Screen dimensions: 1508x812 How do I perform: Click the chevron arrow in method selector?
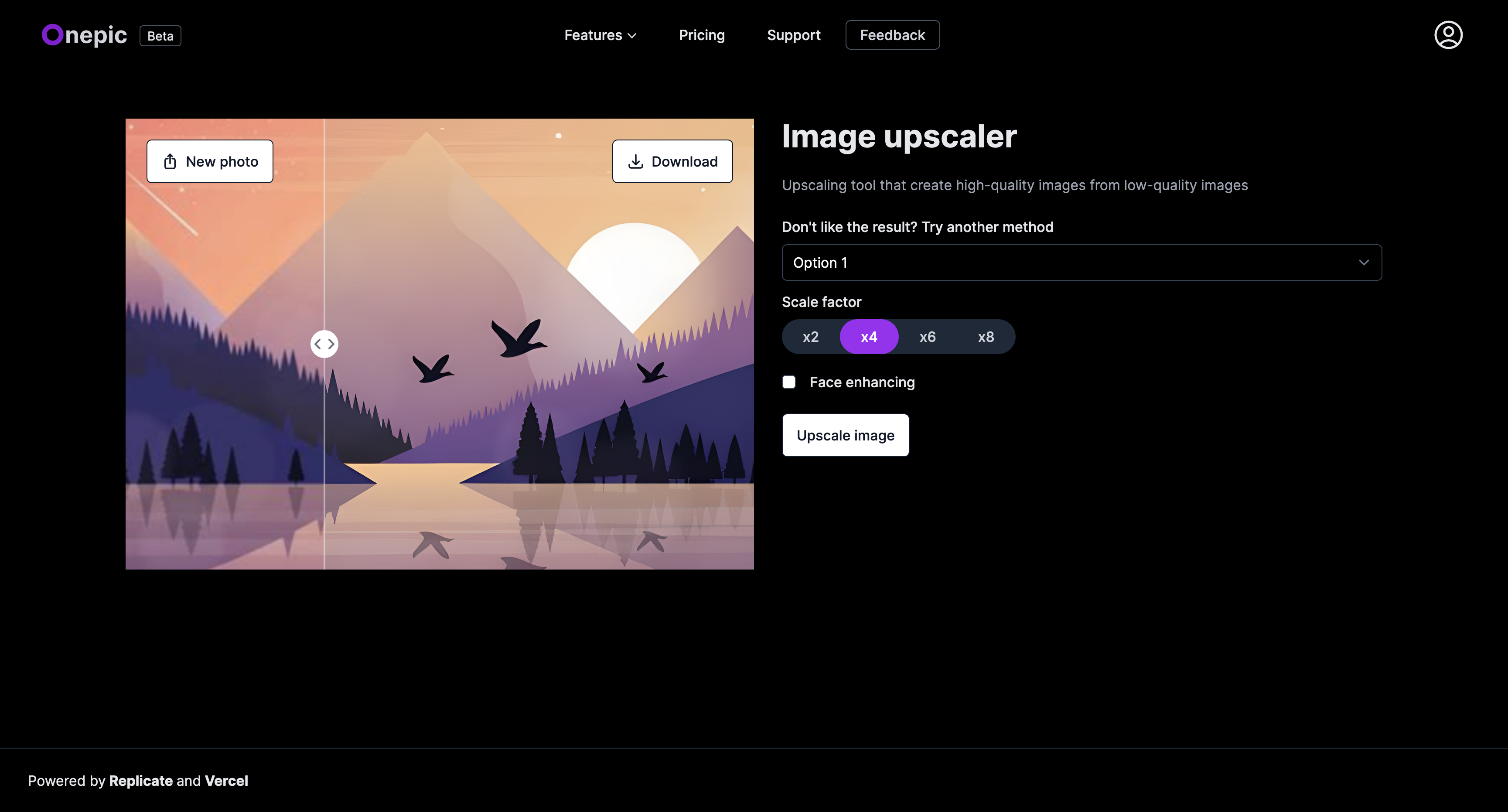[1363, 262]
